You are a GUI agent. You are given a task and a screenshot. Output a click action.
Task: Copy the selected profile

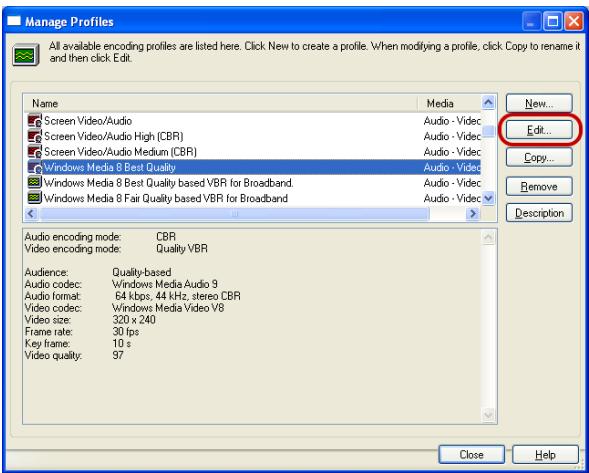(x=539, y=157)
